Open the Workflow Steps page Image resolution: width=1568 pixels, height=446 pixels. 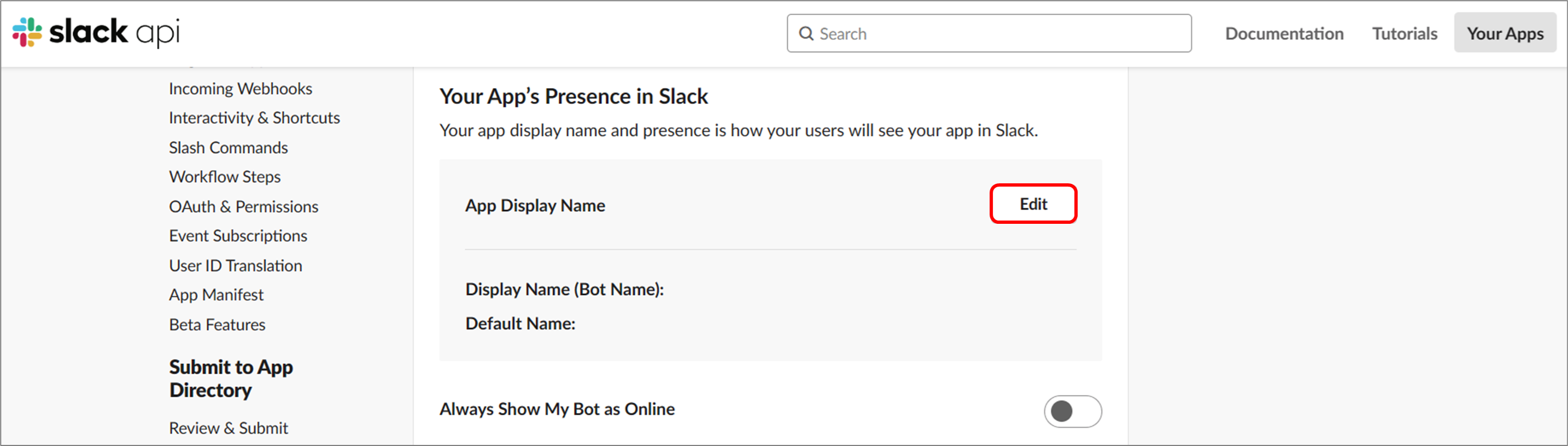click(x=225, y=177)
